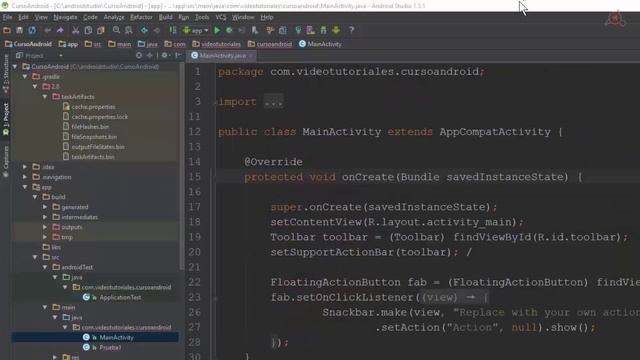Click MainActivity breadcrumb in navigation bar
This screenshot has height=360, width=640.
pos(320,44)
